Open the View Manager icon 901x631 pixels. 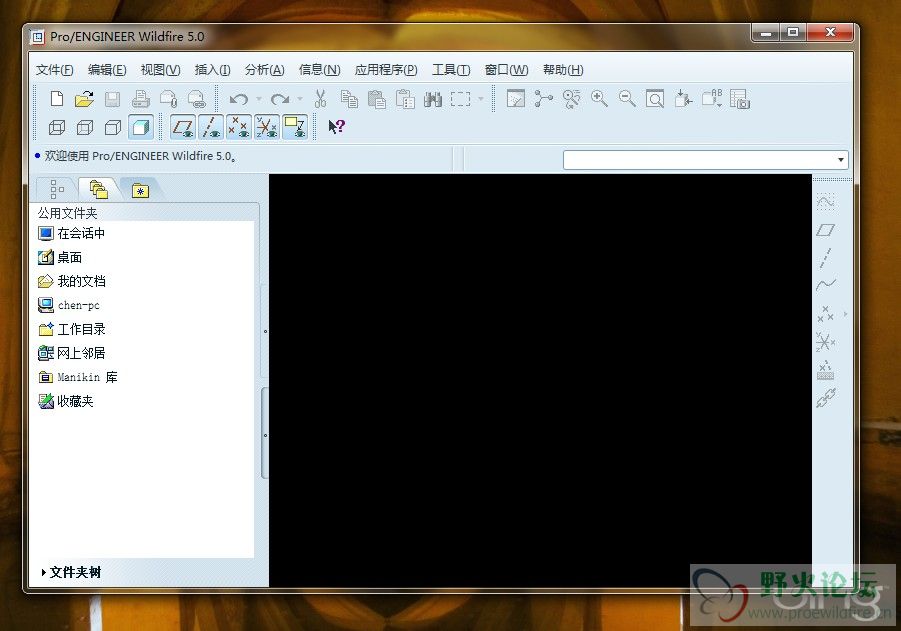pyautogui.click(x=740, y=99)
